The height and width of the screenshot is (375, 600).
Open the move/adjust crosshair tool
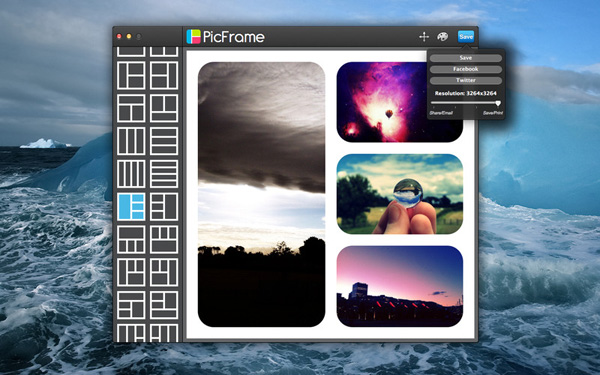(x=424, y=37)
